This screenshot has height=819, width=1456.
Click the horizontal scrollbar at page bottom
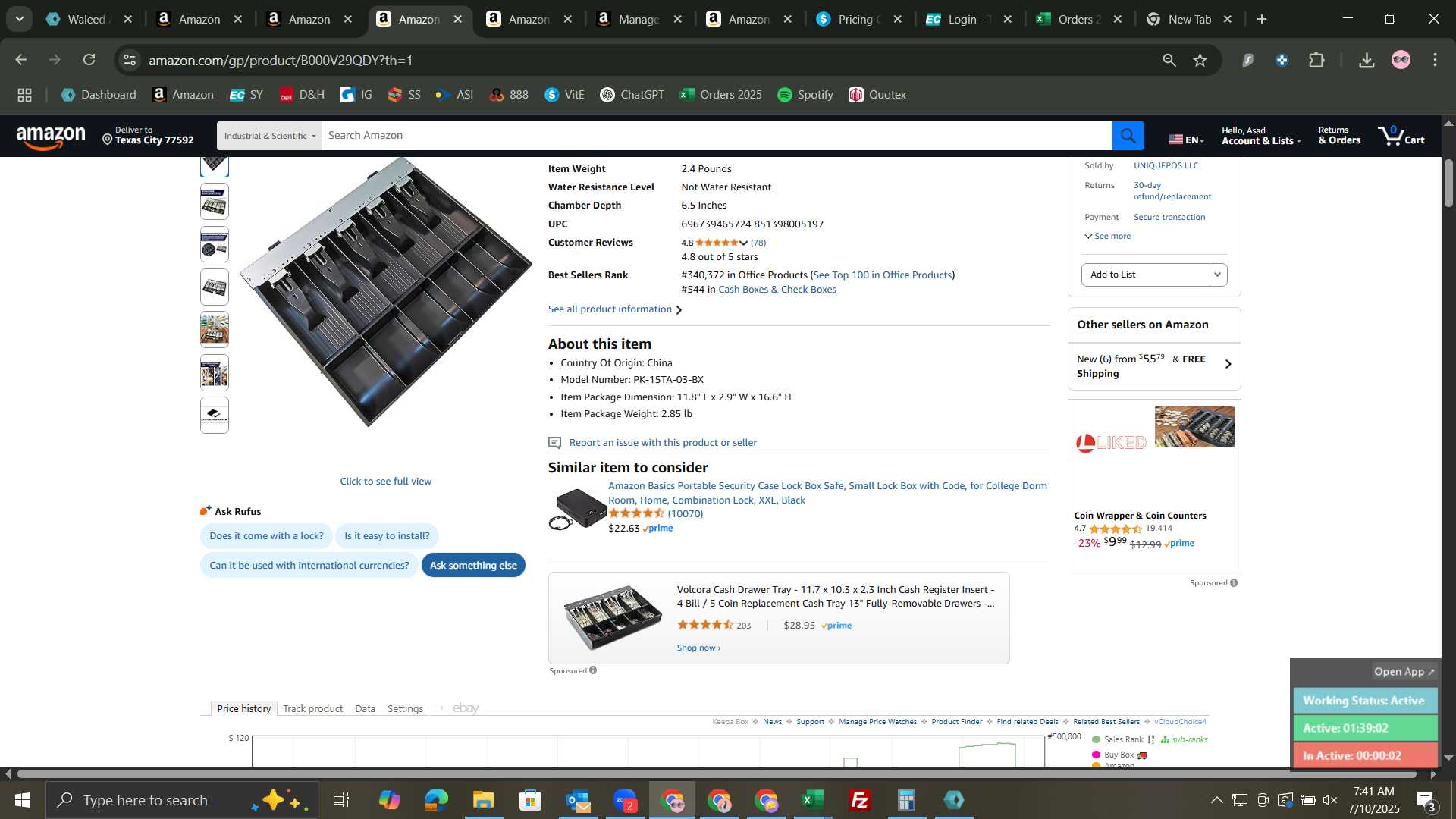click(x=717, y=774)
